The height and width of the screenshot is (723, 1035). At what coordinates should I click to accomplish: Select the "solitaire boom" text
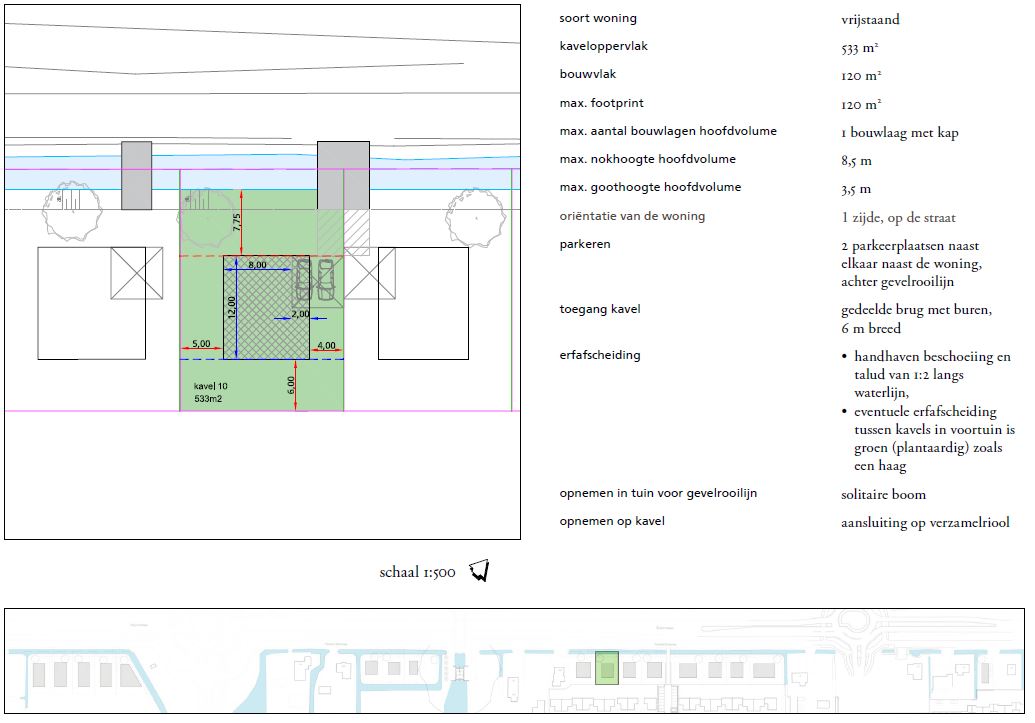[883, 494]
